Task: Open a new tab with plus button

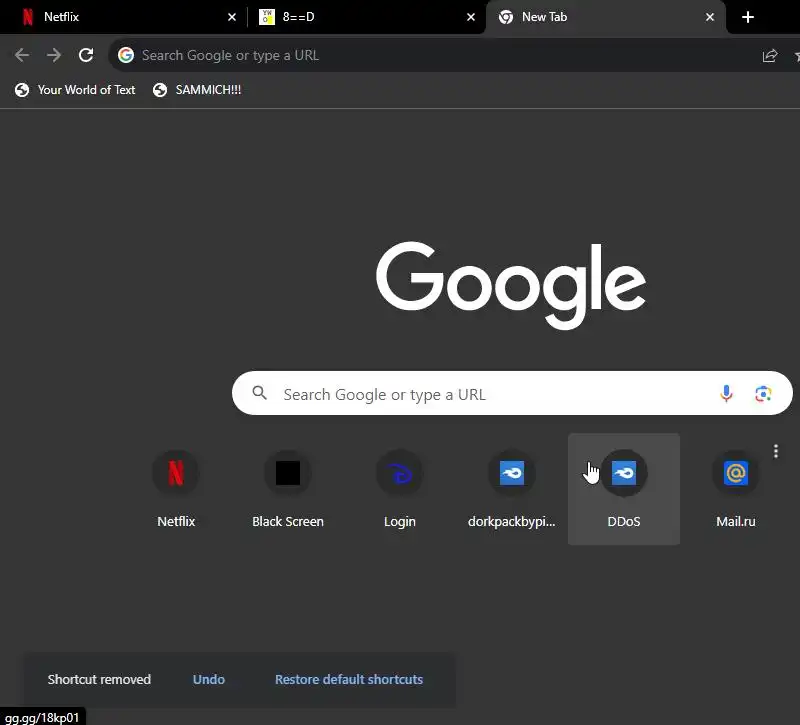Action: [x=747, y=17]
